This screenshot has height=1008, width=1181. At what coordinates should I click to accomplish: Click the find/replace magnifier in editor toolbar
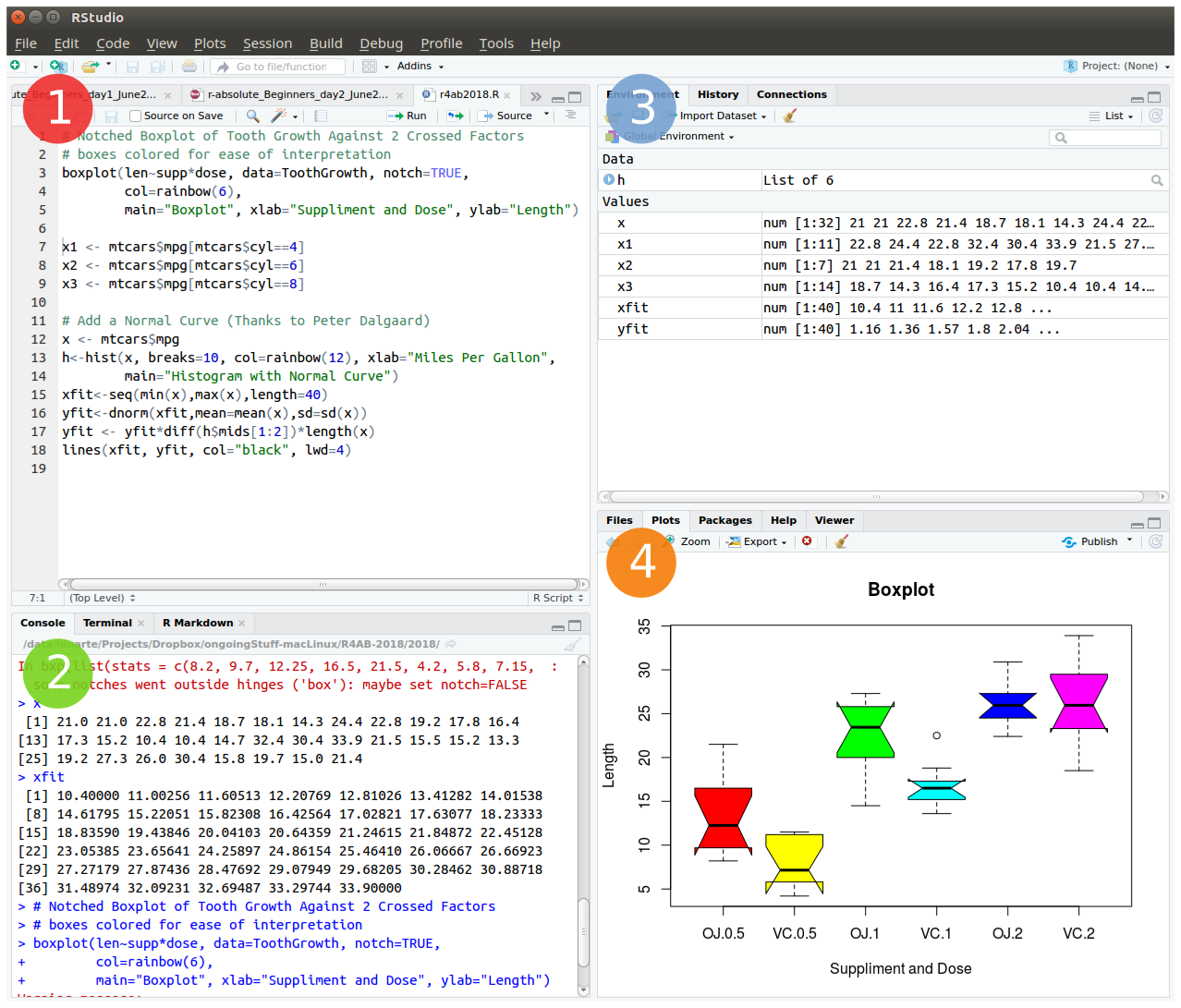(x=252, y=115)
